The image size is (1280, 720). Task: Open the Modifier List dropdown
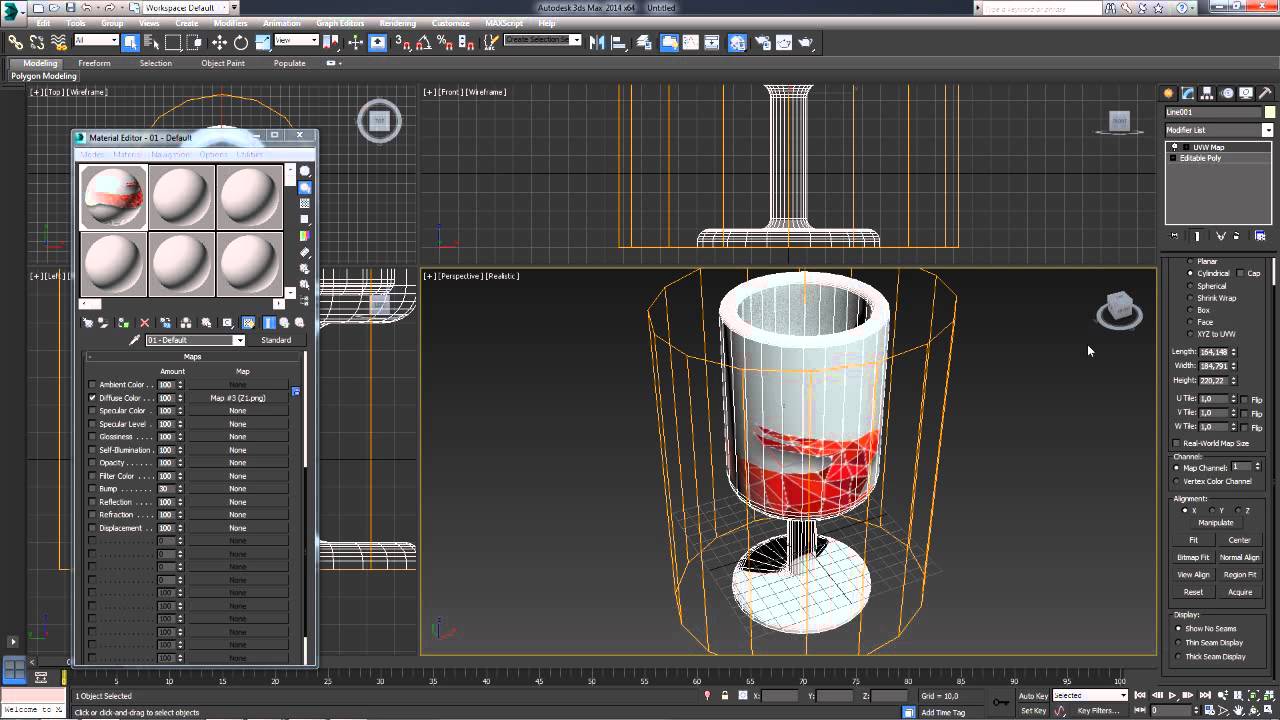pyautogui.click(x=1219, y=130)
